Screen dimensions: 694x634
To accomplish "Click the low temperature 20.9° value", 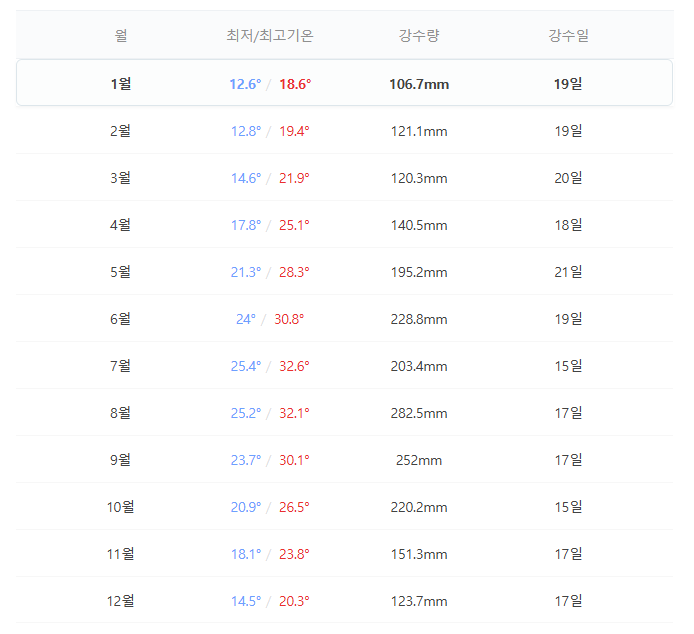I will [246, 507].
